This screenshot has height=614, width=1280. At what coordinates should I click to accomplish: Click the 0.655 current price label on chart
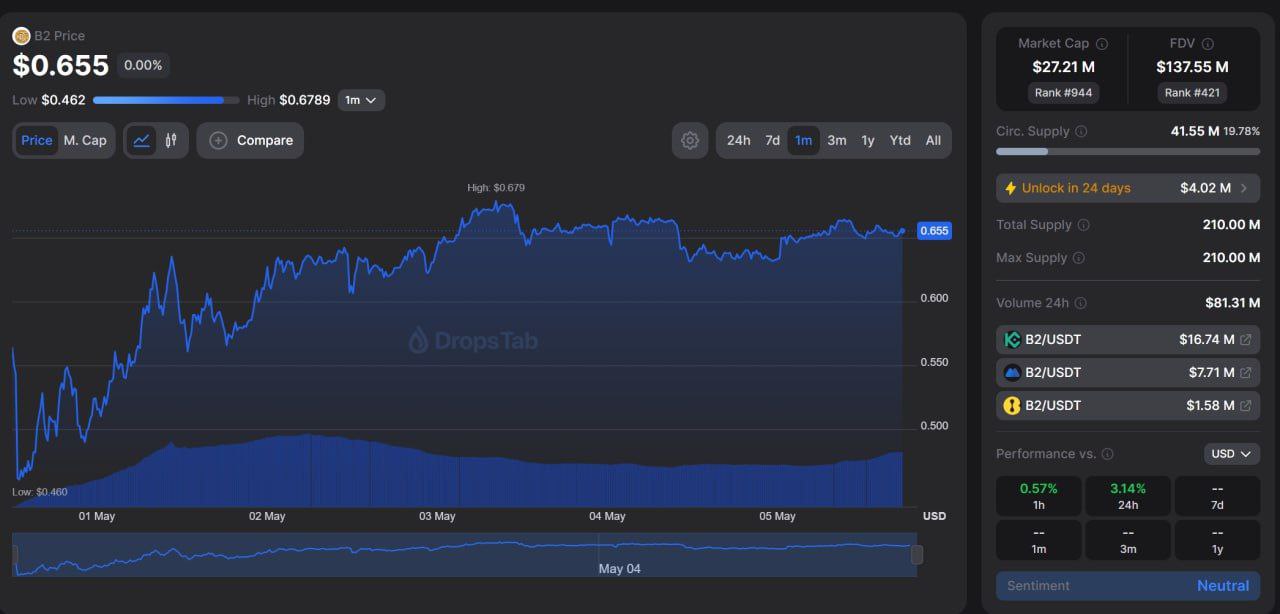(934, 231)
